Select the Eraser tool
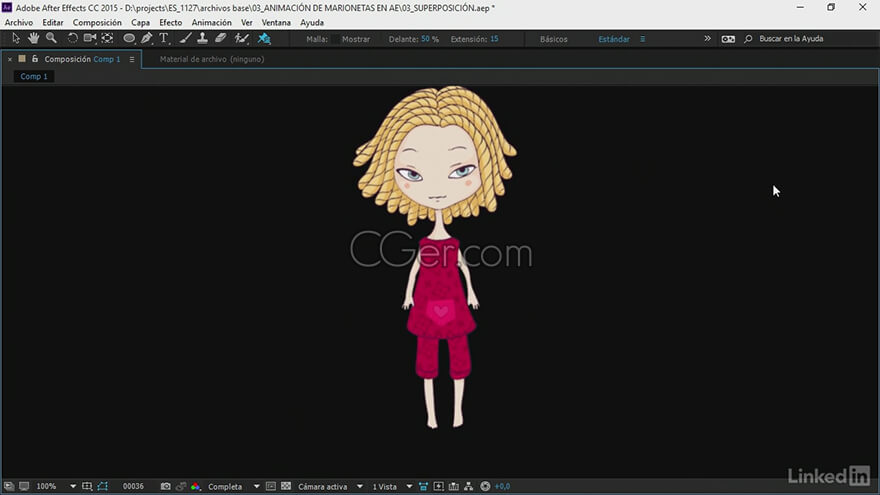Screen dimensions: 880x495 tap(221, 38)
